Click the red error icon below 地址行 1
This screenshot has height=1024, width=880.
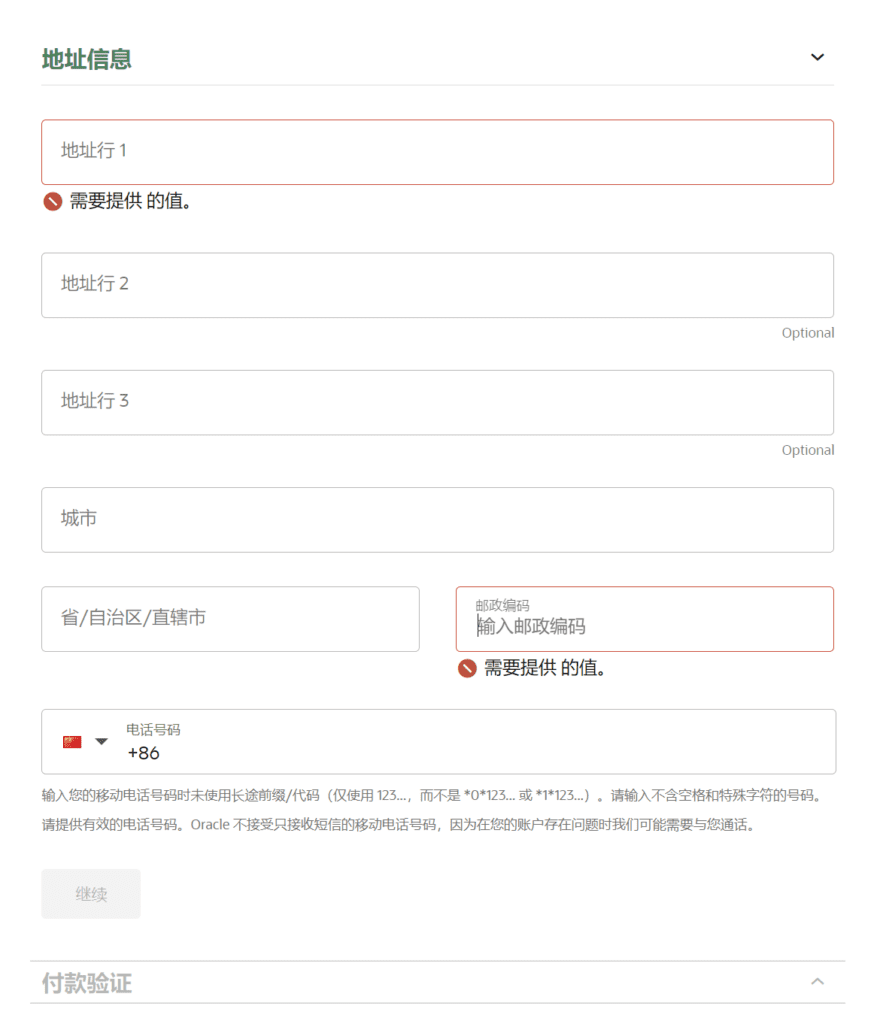52,202
